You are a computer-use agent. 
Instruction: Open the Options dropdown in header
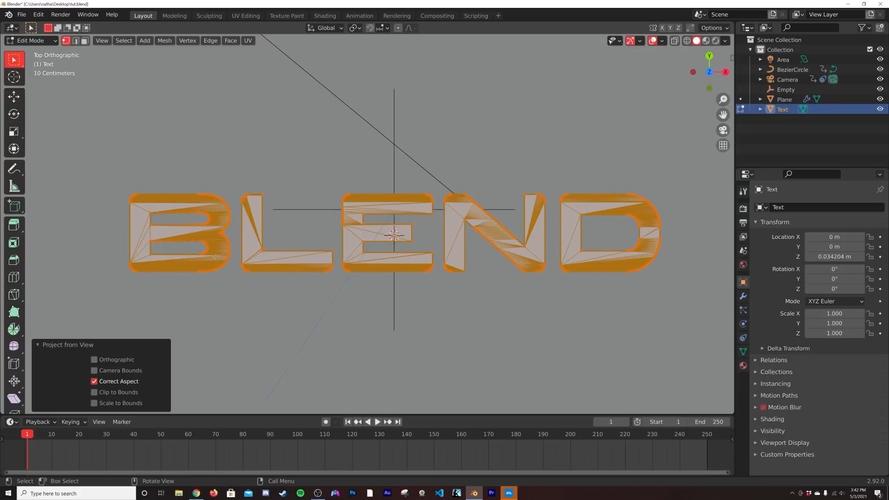[714, 28]
